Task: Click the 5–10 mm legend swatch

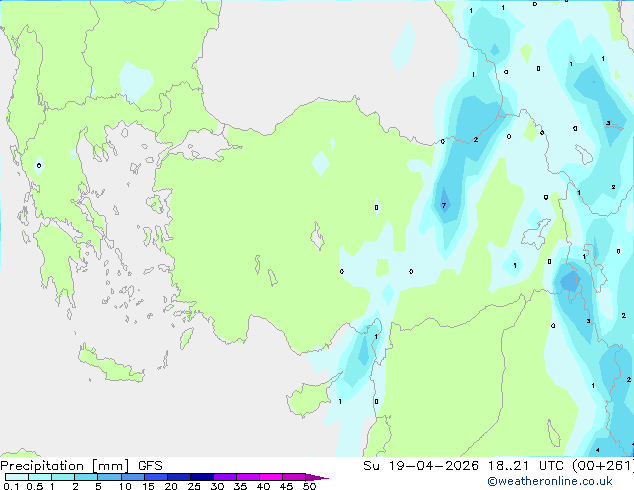Action: coord(109,477)
